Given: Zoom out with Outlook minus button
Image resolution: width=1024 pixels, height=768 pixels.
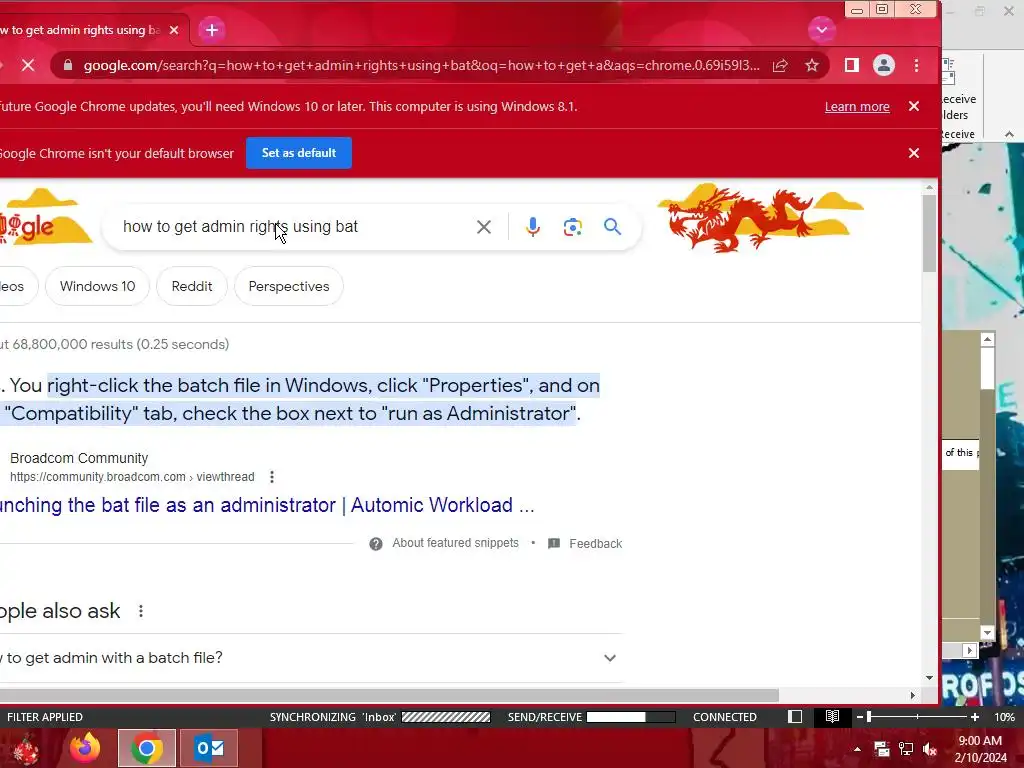Looking at the screenshot, I should 860,717.
